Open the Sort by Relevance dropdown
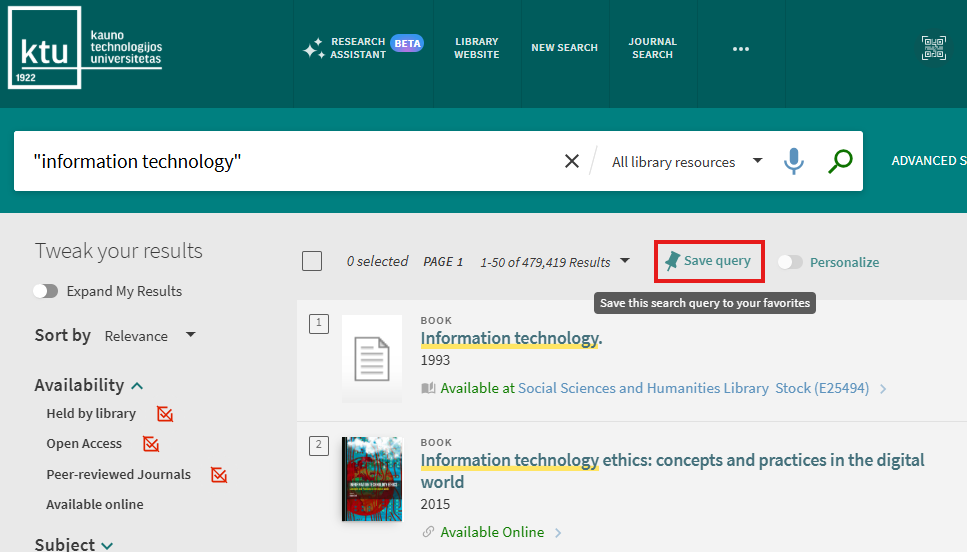The height and width of the screenshot is (552, 967). pos(150,336)
